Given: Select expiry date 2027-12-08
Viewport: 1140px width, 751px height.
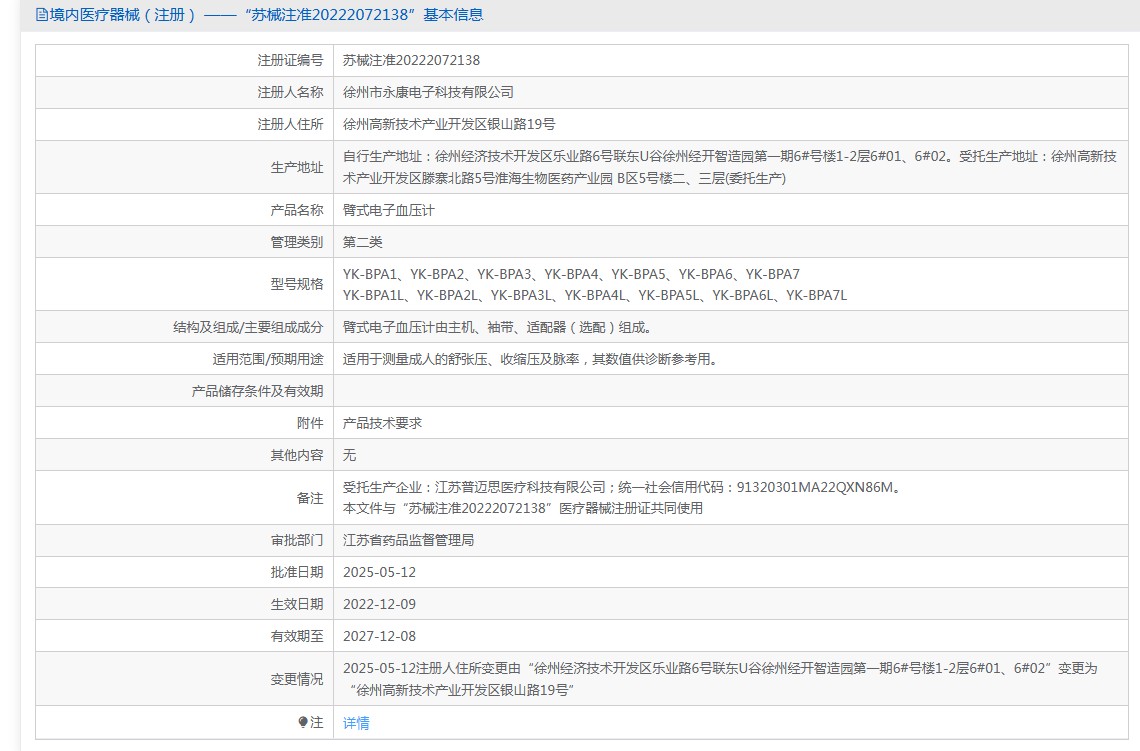Looking at the screenshot, I should (x=380, y=636).
